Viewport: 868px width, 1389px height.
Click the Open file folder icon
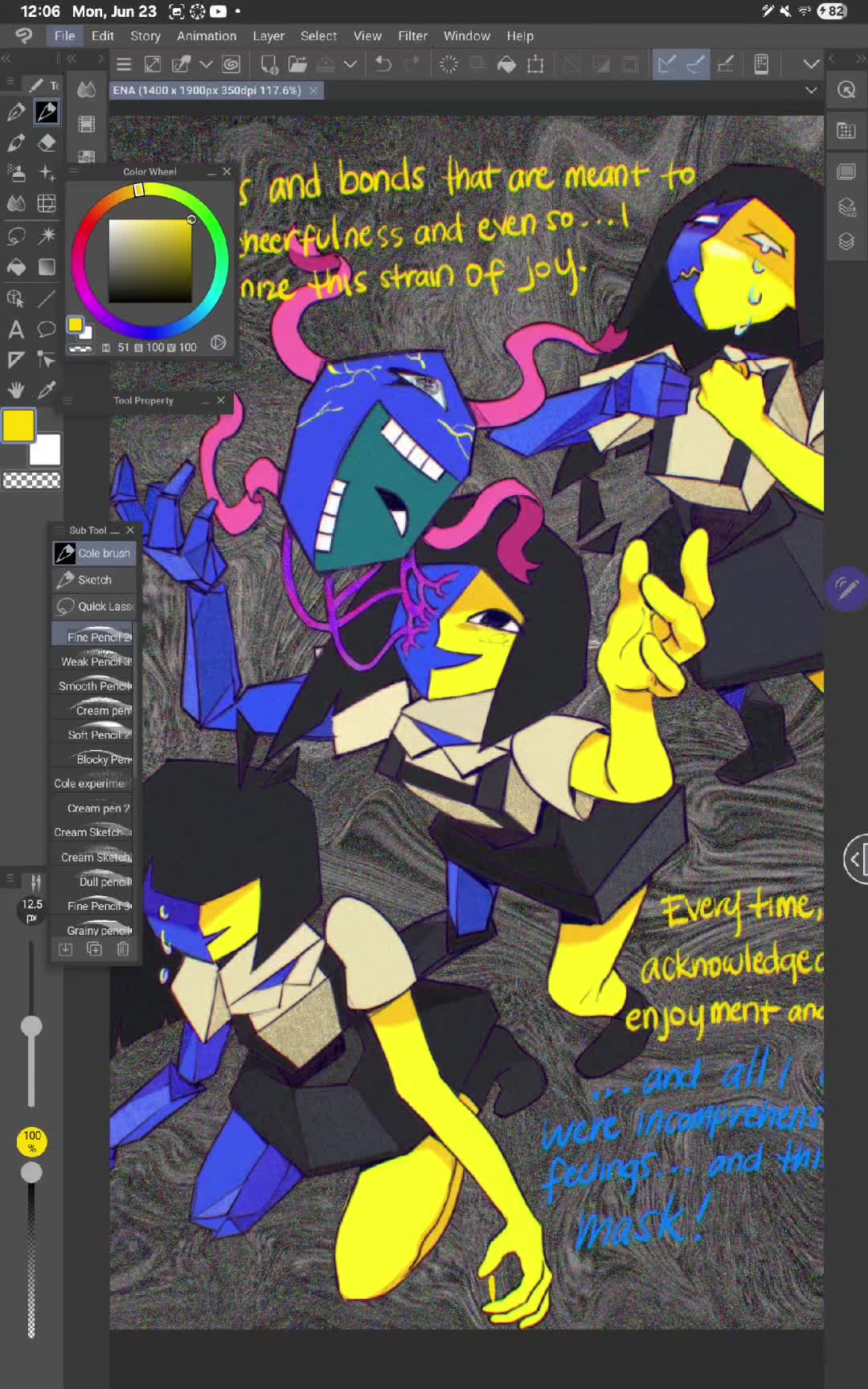297,64
